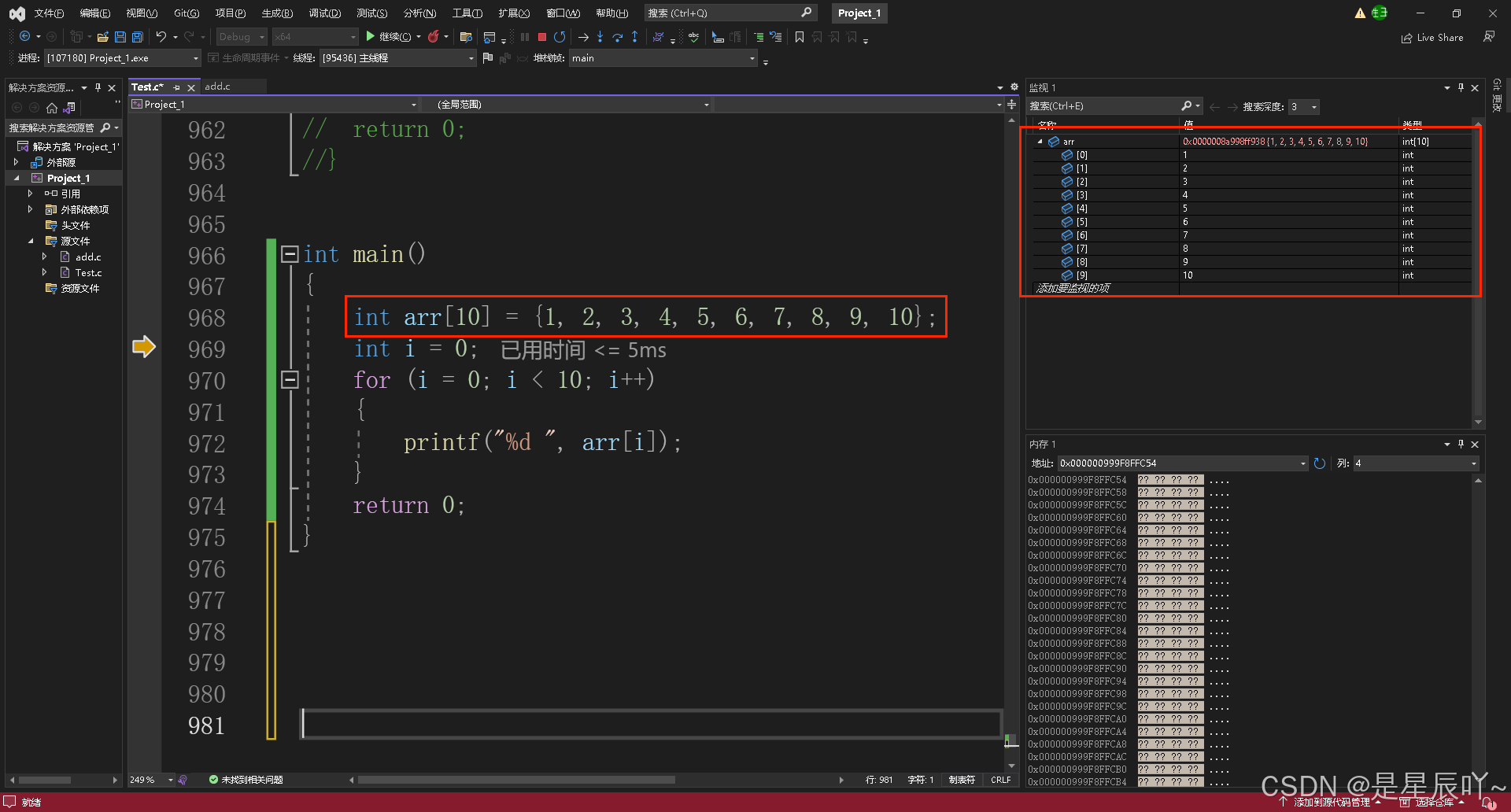Open the Git 更改 side tab
Viewport: 1511px width, 812px height.
[x=1497, y=95]
